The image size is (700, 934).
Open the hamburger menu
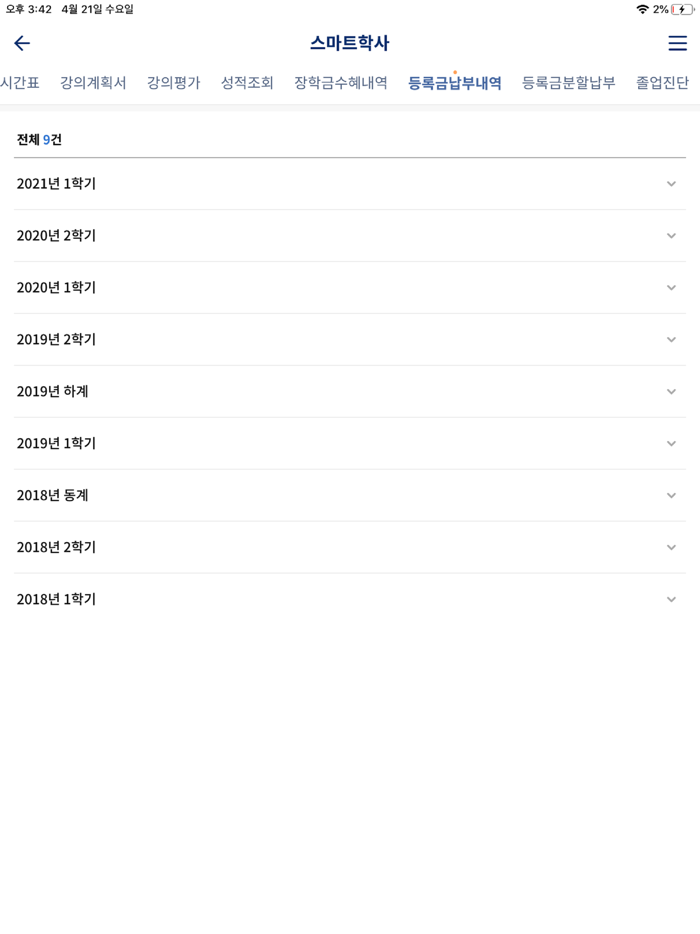pos(676,44)
